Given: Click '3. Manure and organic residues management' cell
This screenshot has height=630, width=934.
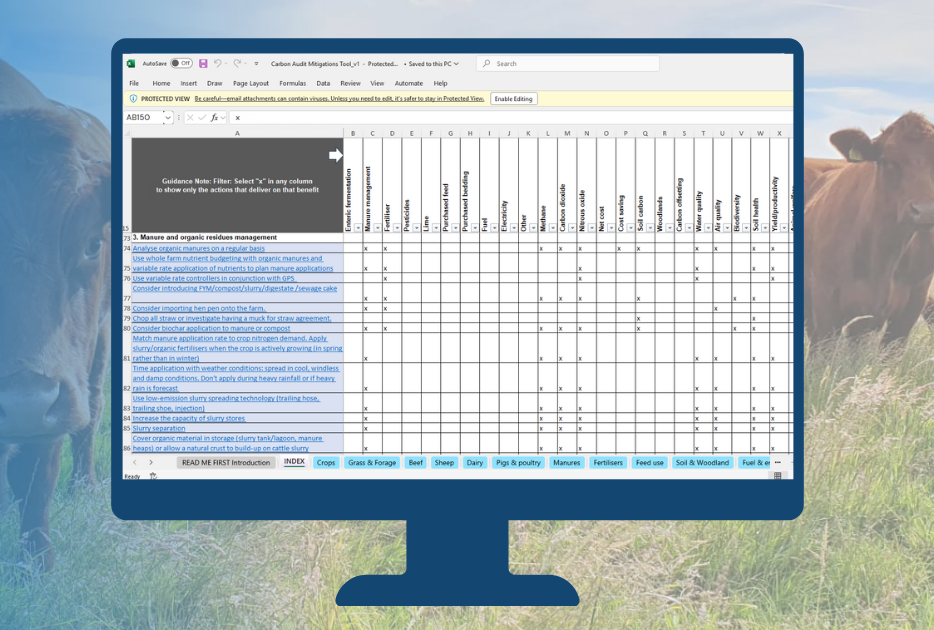Looking at the screenshot, I should pyautogui.click(x=237, y=238).
